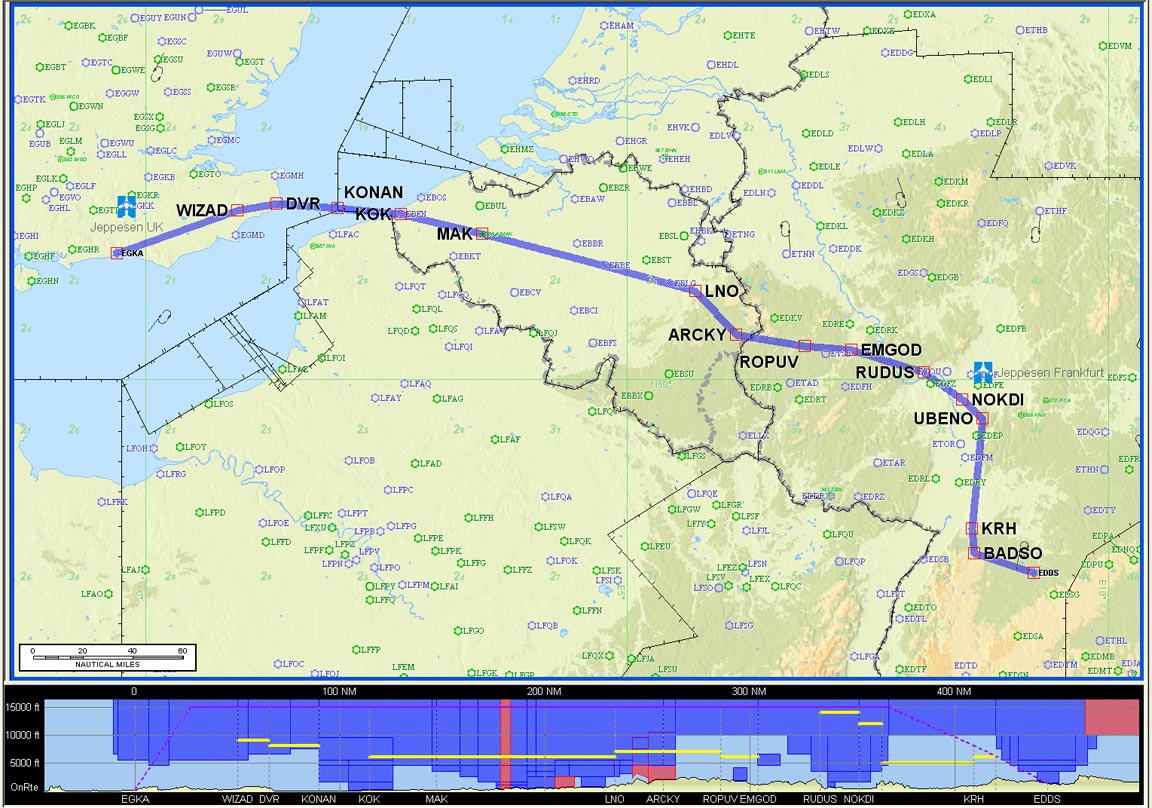Select the BADSO waypoint marker
The image size is (1152, 808).
974,552
